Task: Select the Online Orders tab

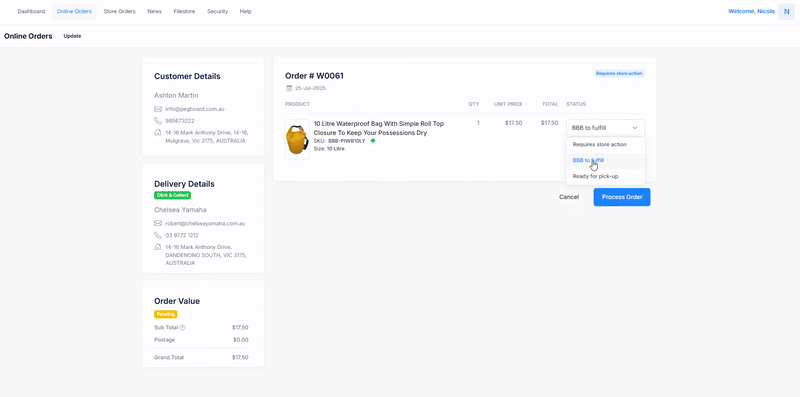Action: click(74, 11)
